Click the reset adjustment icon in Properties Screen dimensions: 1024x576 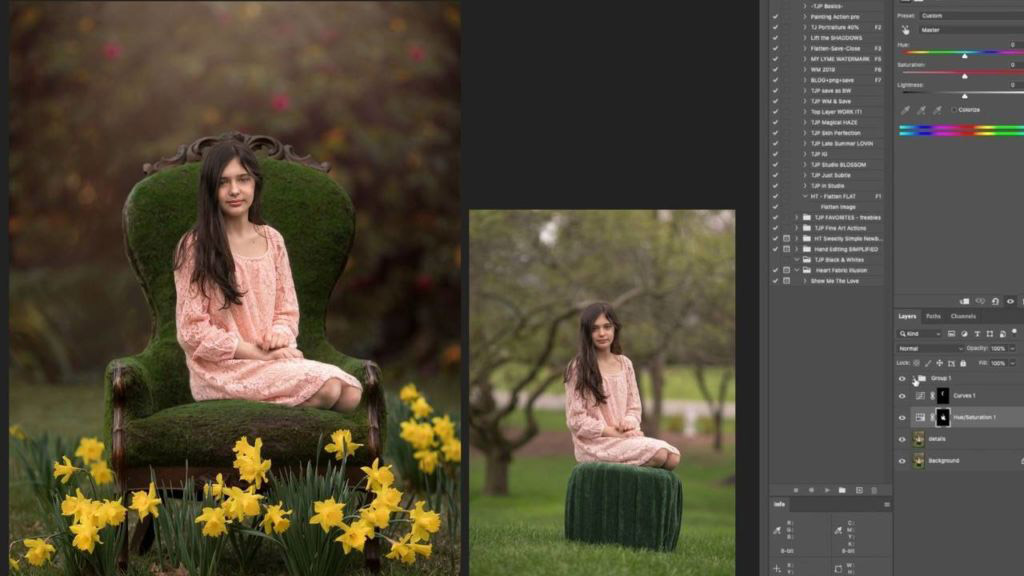995,301
